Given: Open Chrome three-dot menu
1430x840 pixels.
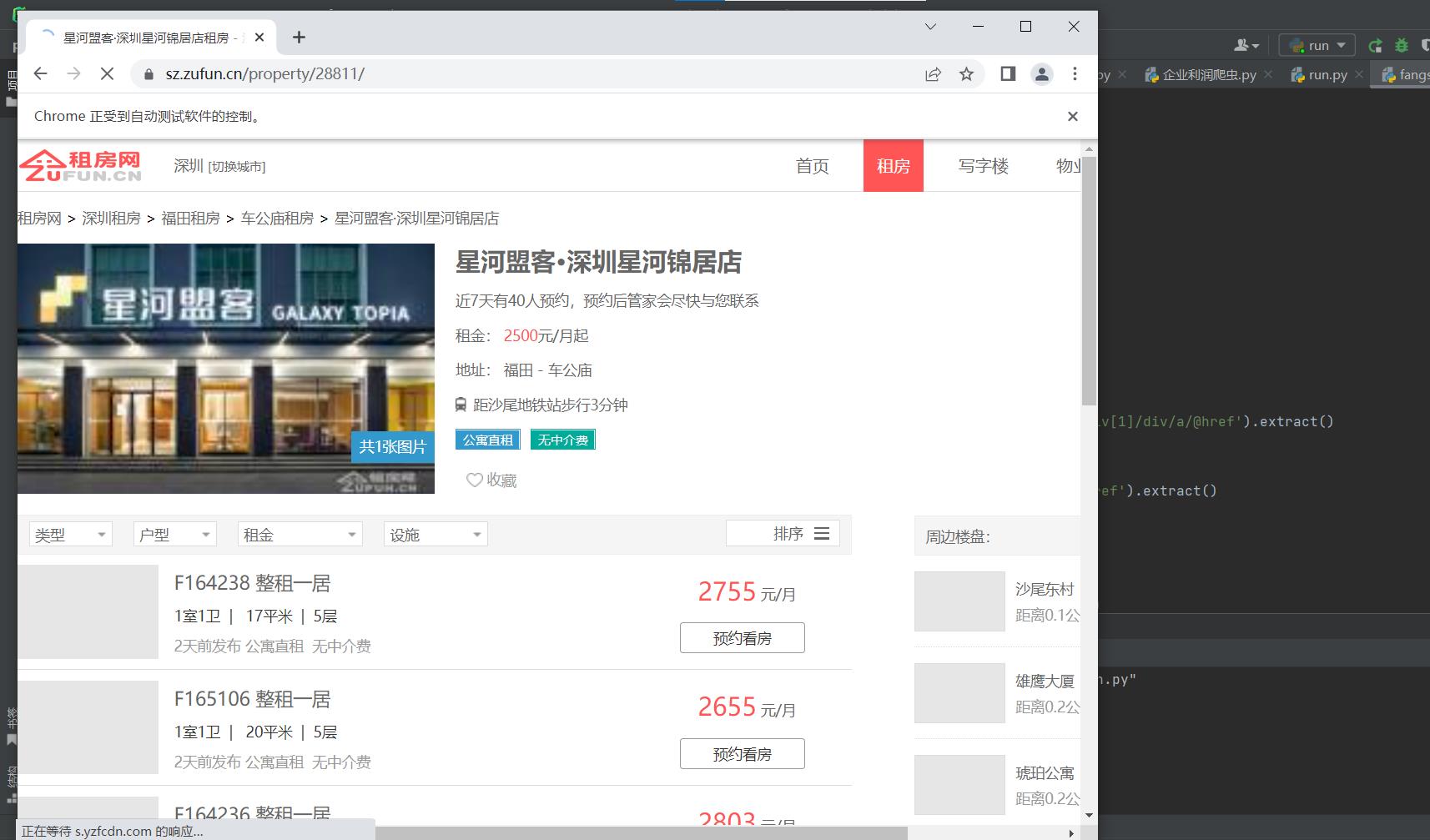Looking at the screenshot, I should 1075,73.
